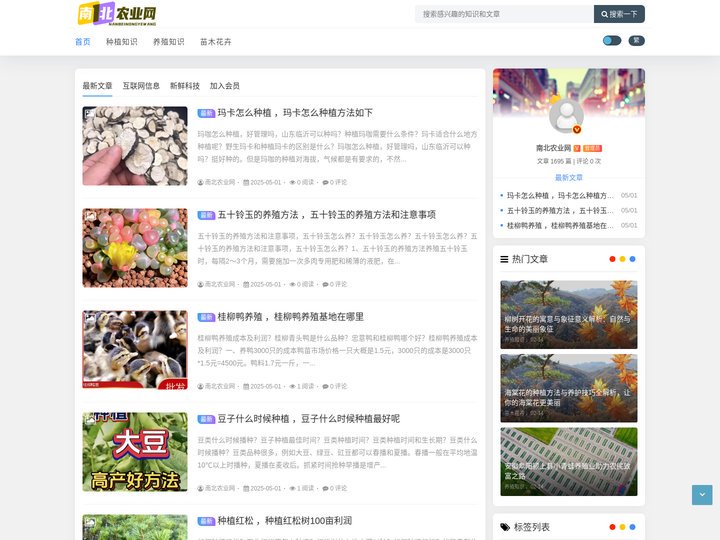Click author 南北农业网 under 五十铃玉 article
Screen dimensions: 720x540
[216, 284]
